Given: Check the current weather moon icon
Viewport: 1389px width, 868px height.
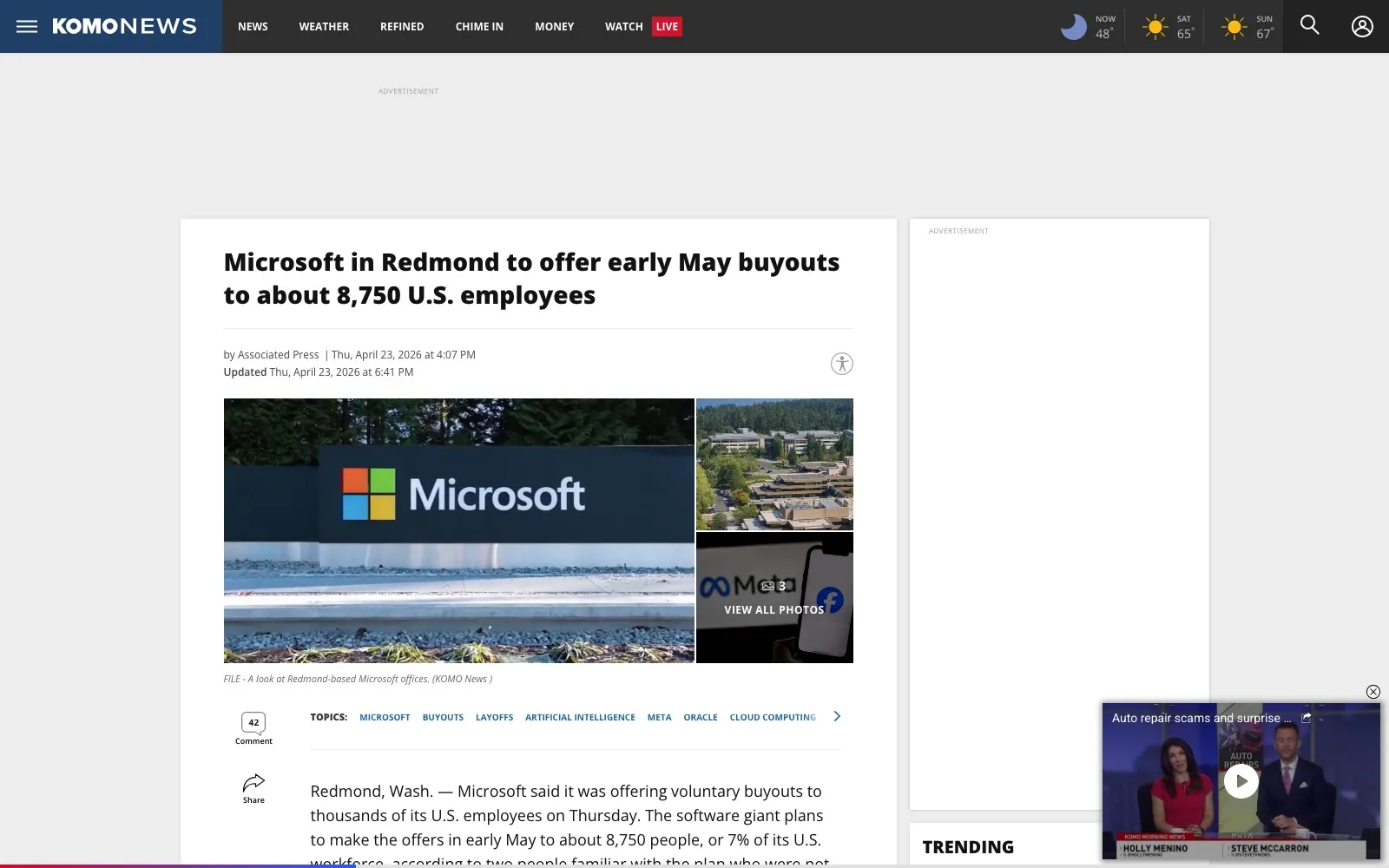Looking at the screenshot, I should [1074, 27].
